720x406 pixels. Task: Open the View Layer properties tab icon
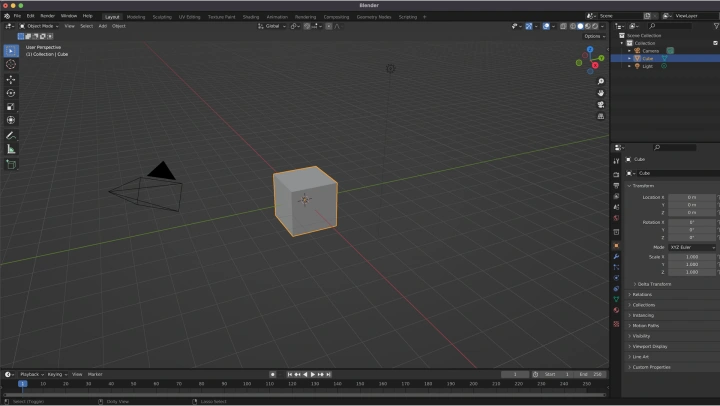[x=616, y=196]
